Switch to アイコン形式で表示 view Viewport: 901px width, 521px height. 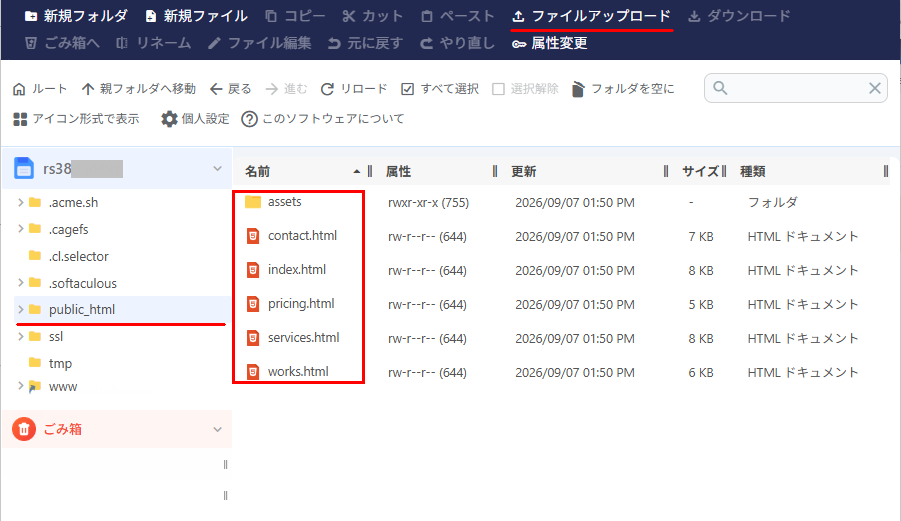tap(76, 119)
